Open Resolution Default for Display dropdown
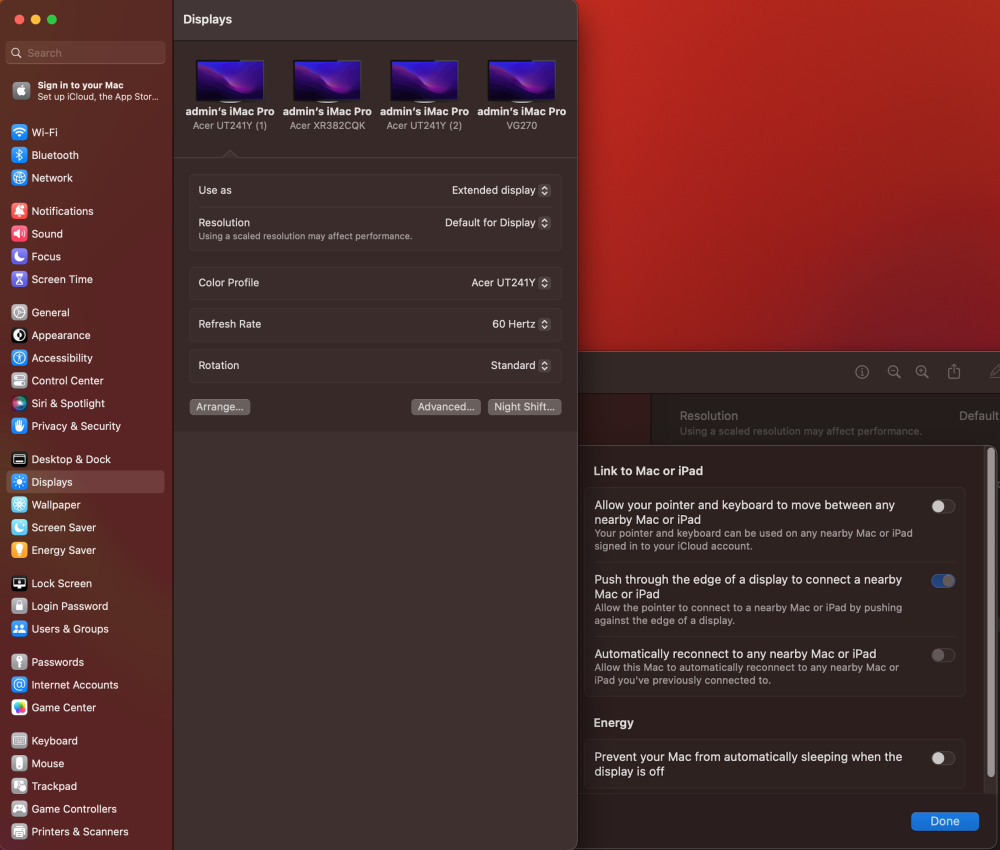Screen dimensions: 1000x850 coord(497,223)
